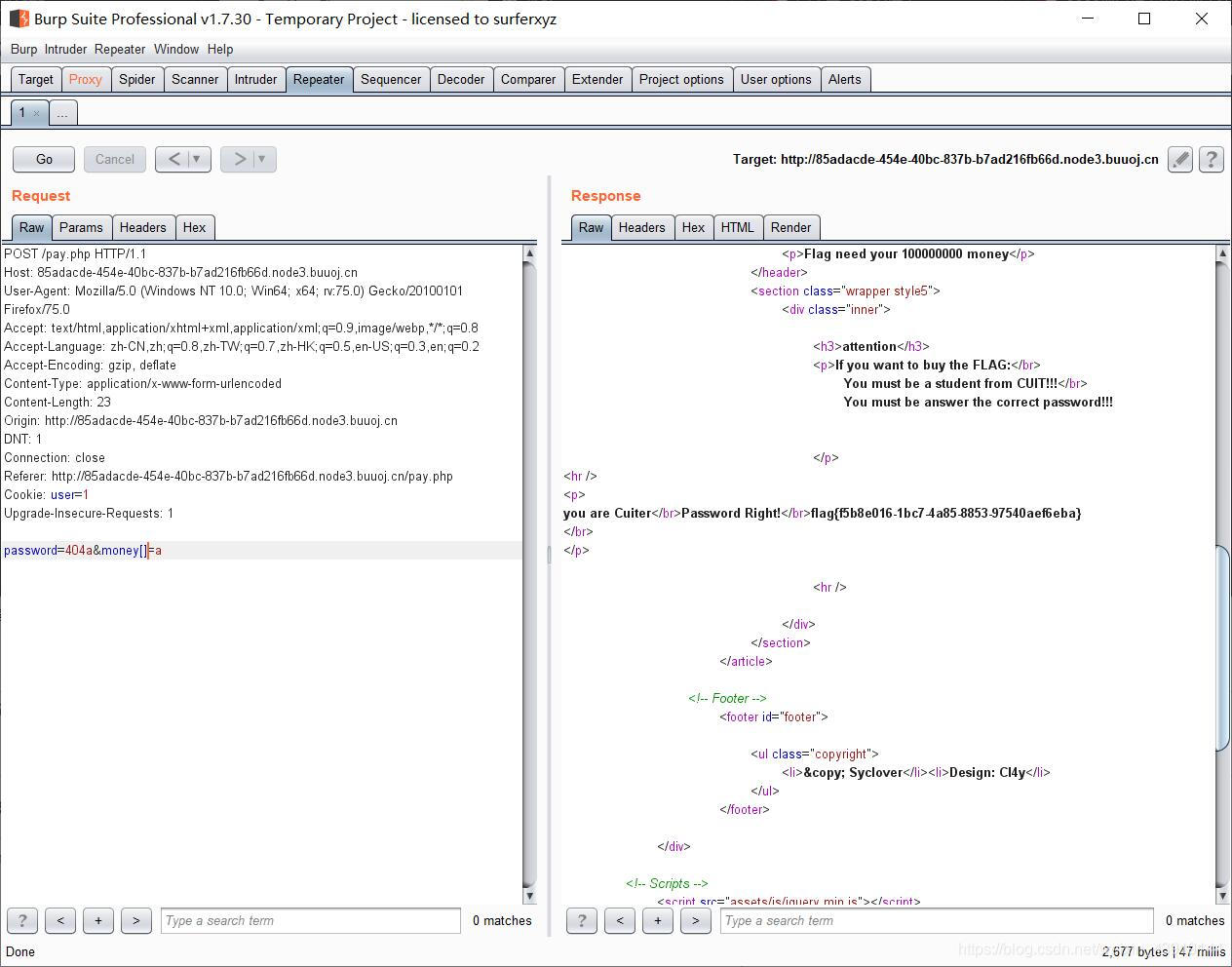
Task: Click the request body line password=404a
Action: [x=83, y=550]
